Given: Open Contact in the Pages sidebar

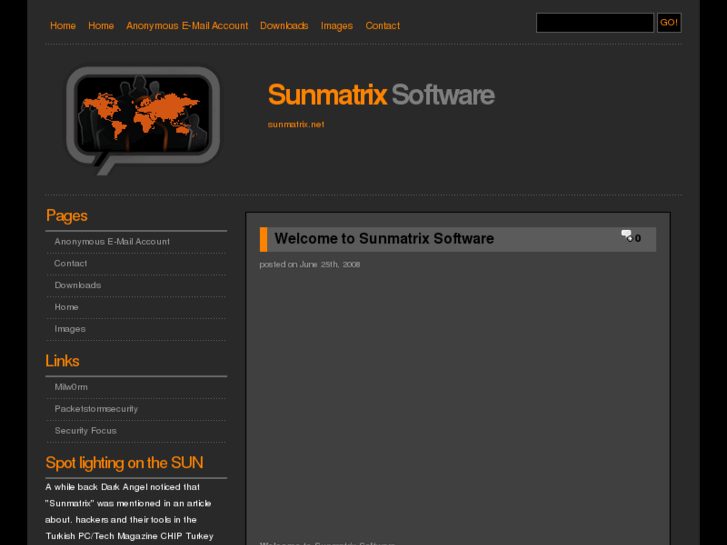Looking at the screenshot, I should coord(70,263).
